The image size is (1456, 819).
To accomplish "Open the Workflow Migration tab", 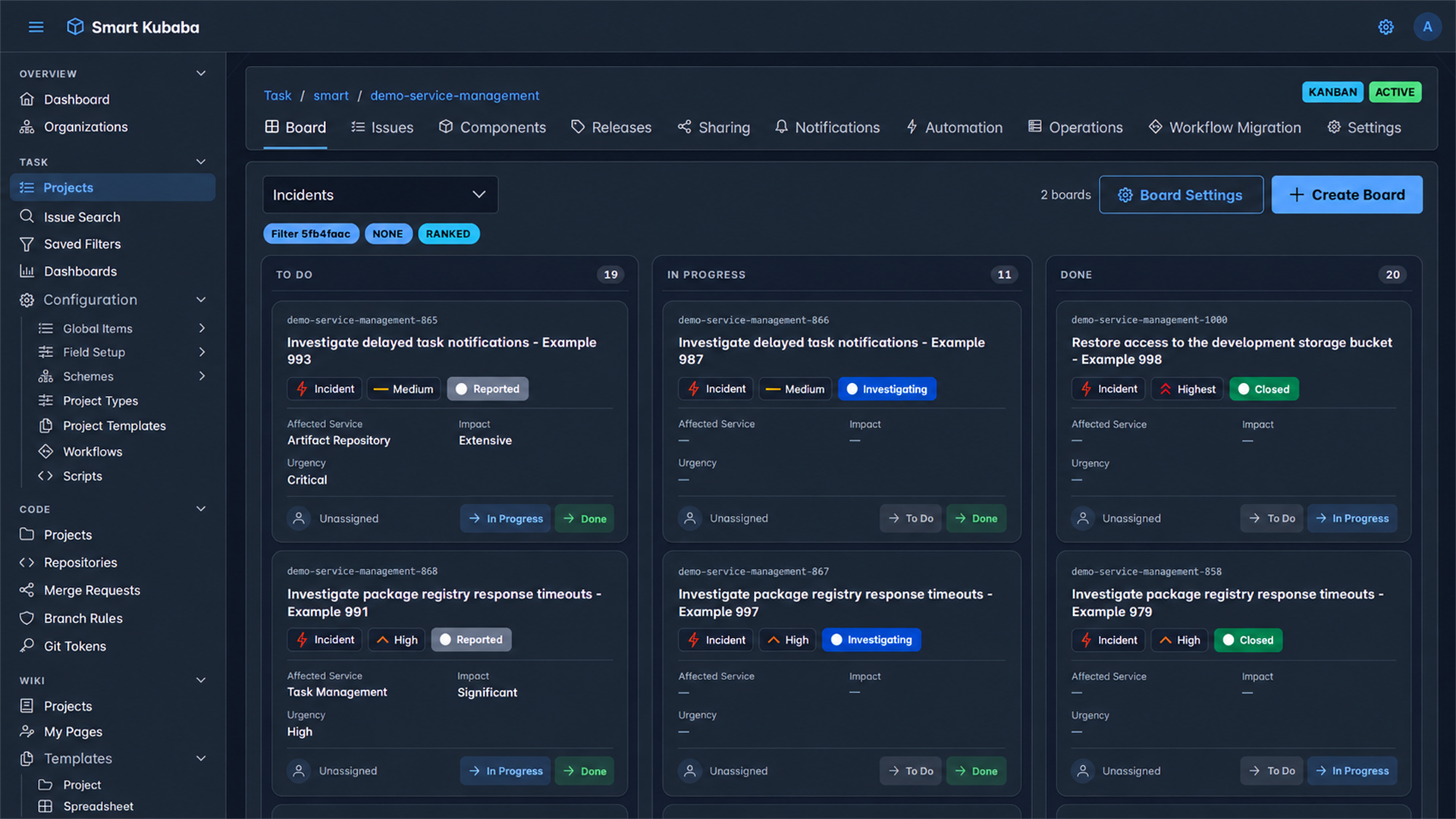I will click(1225, 127).
